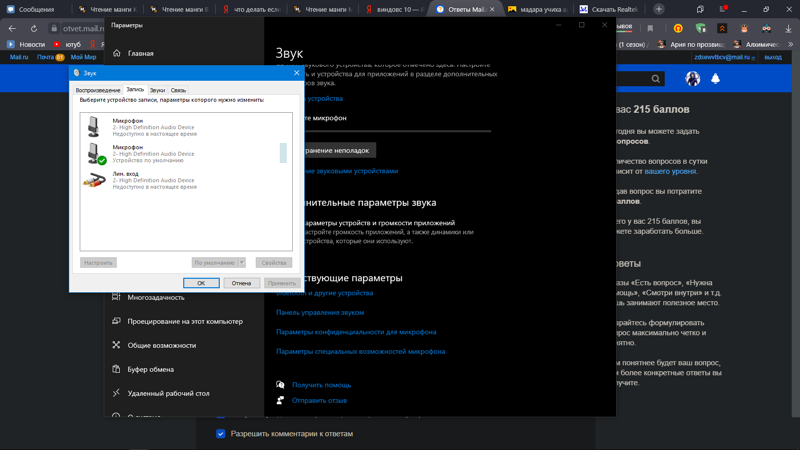Click the По умолчанию button

(215, 262)
